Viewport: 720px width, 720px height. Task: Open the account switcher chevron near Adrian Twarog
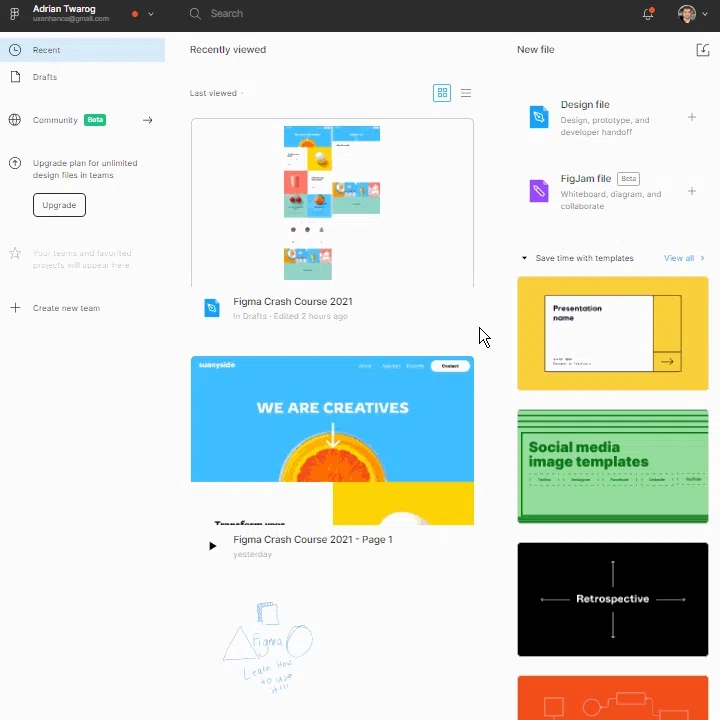coord(151,14)
